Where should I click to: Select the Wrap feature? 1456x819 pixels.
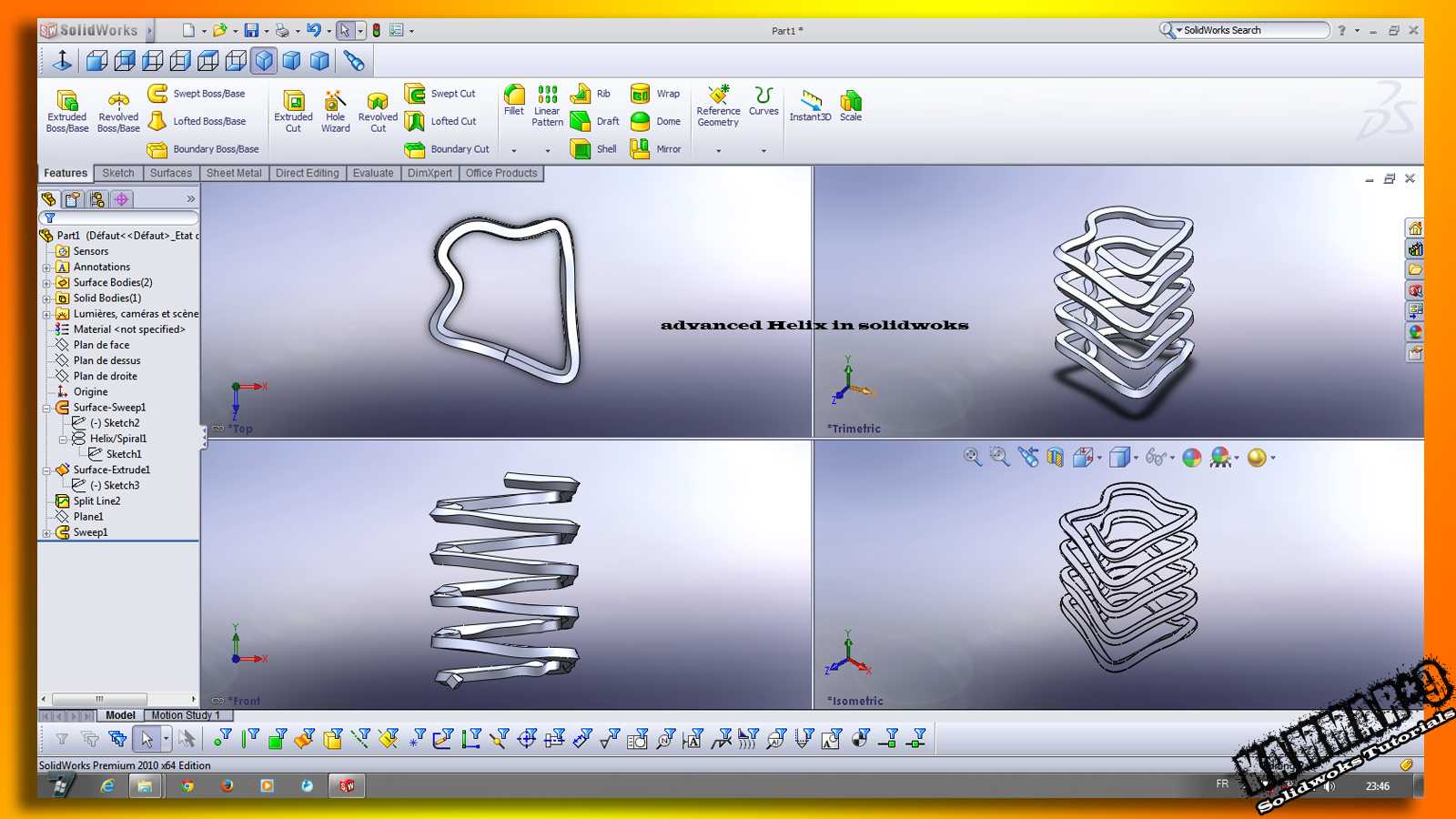(x=655, y=94)
